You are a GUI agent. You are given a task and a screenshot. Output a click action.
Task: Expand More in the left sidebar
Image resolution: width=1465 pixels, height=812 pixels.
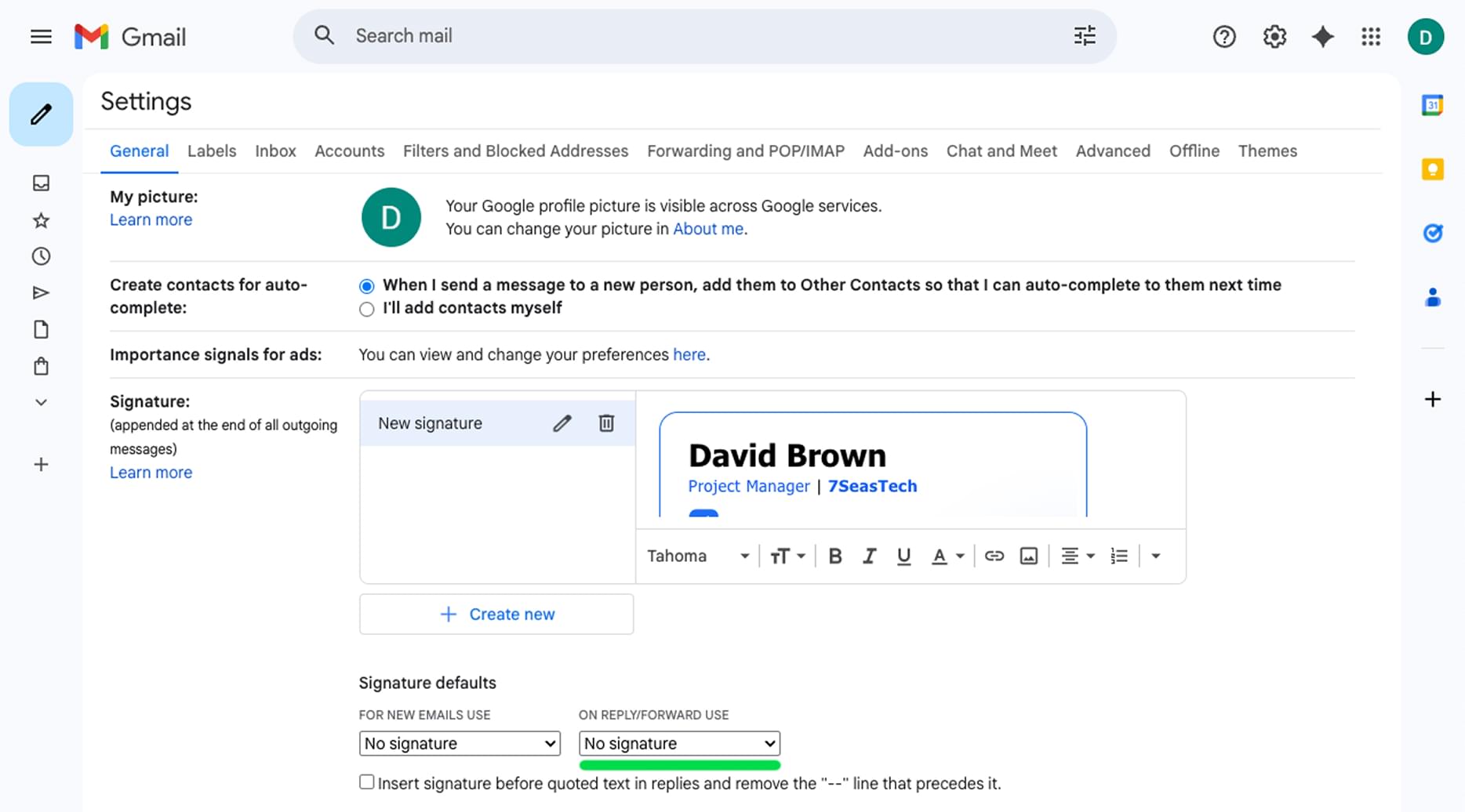click(41, 402)
